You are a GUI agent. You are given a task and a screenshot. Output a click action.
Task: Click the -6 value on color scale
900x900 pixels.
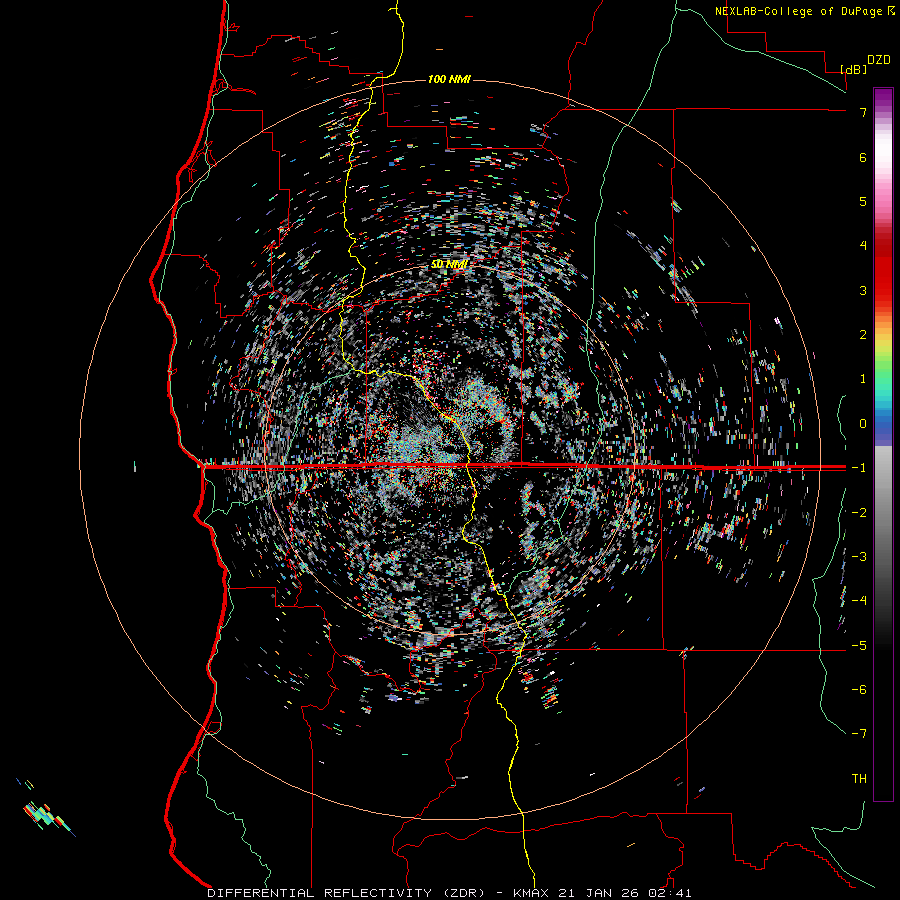coord(859,690)
